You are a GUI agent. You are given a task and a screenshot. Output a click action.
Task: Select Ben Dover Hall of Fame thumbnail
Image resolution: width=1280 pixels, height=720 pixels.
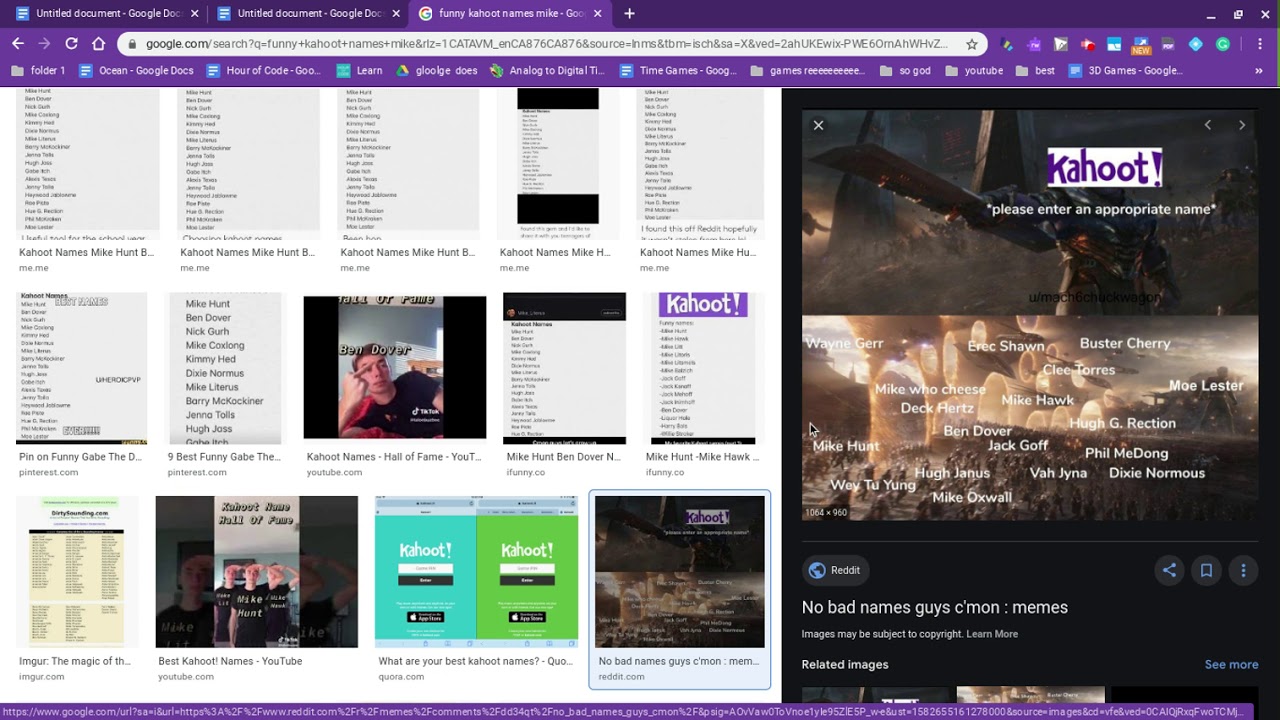point(395,367)
